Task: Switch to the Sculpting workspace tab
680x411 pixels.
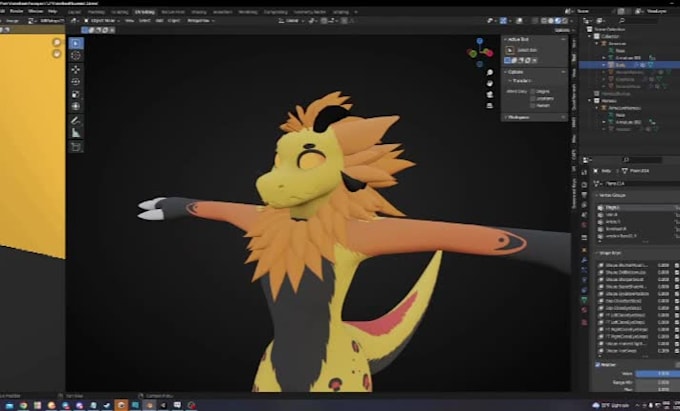Action: [120, 12]
